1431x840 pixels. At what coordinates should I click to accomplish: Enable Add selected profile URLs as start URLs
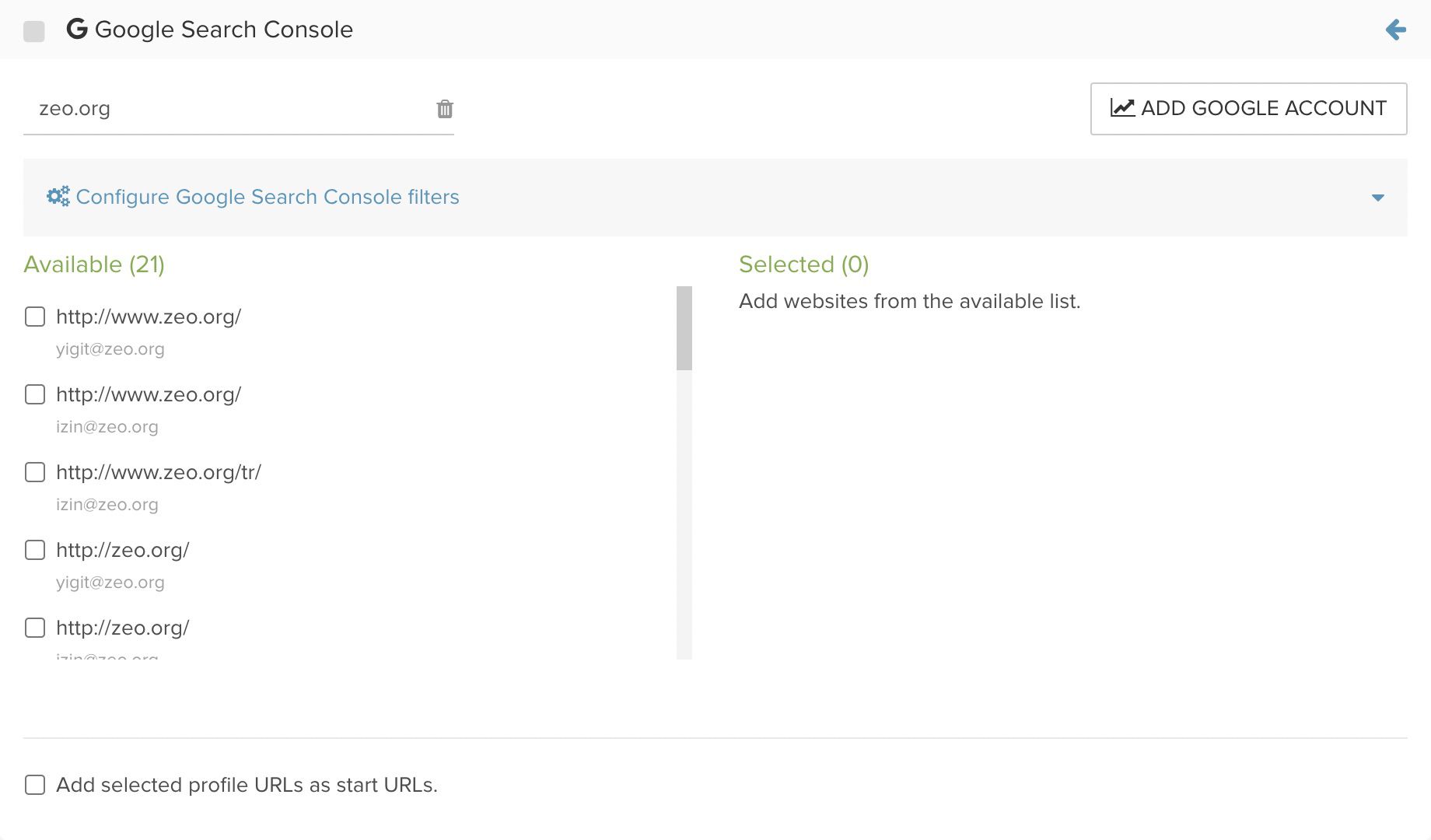[x=35, y=785]
